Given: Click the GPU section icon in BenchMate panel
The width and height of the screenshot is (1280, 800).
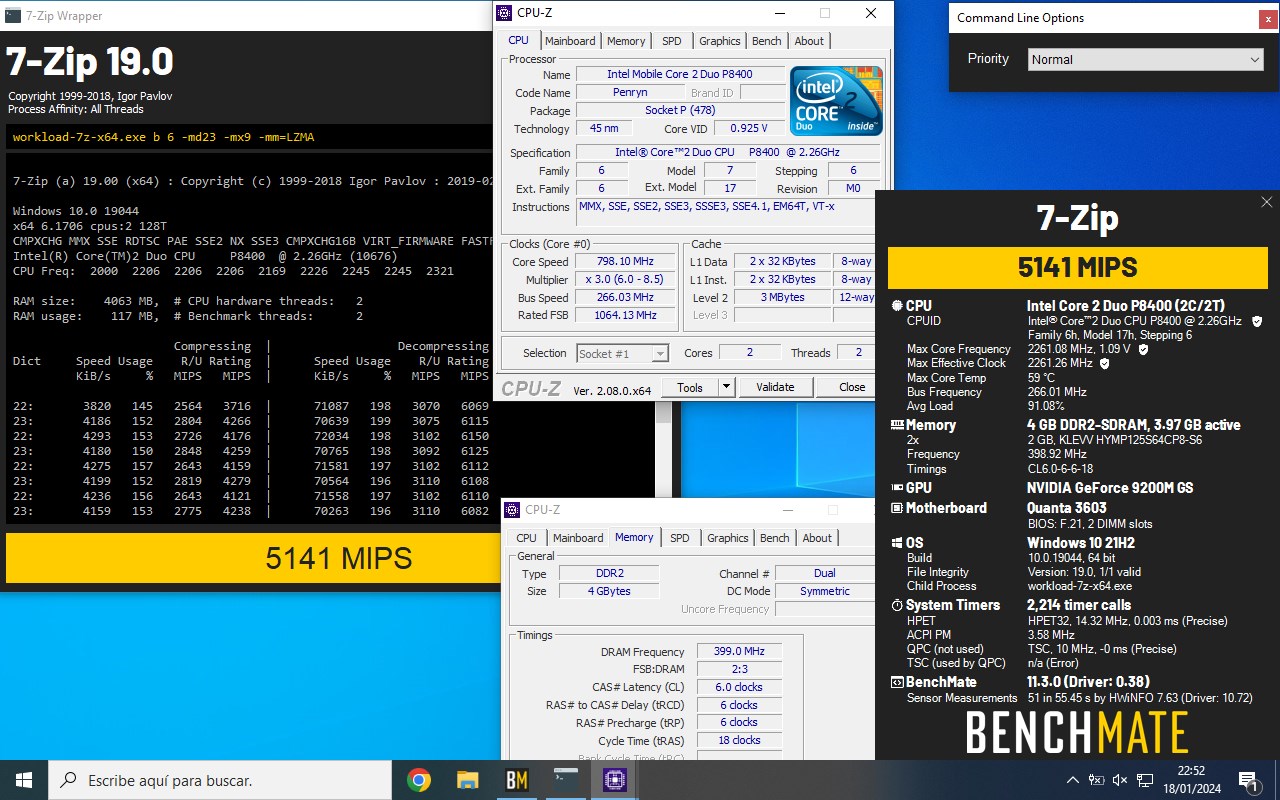Looking at the screenshot, I should coord(897,488).
